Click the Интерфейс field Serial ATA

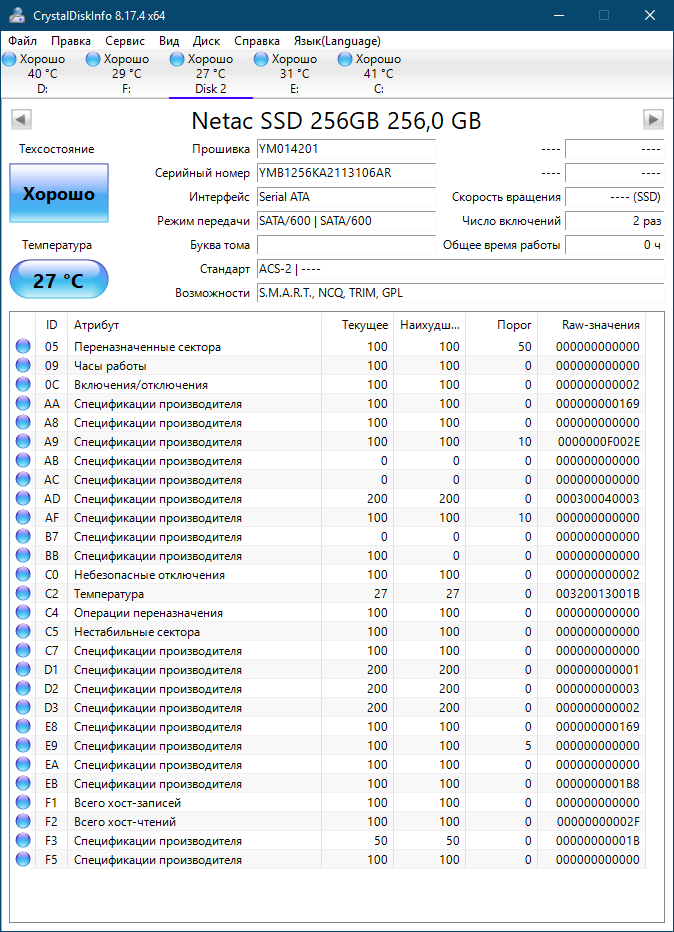click(347, 197)
